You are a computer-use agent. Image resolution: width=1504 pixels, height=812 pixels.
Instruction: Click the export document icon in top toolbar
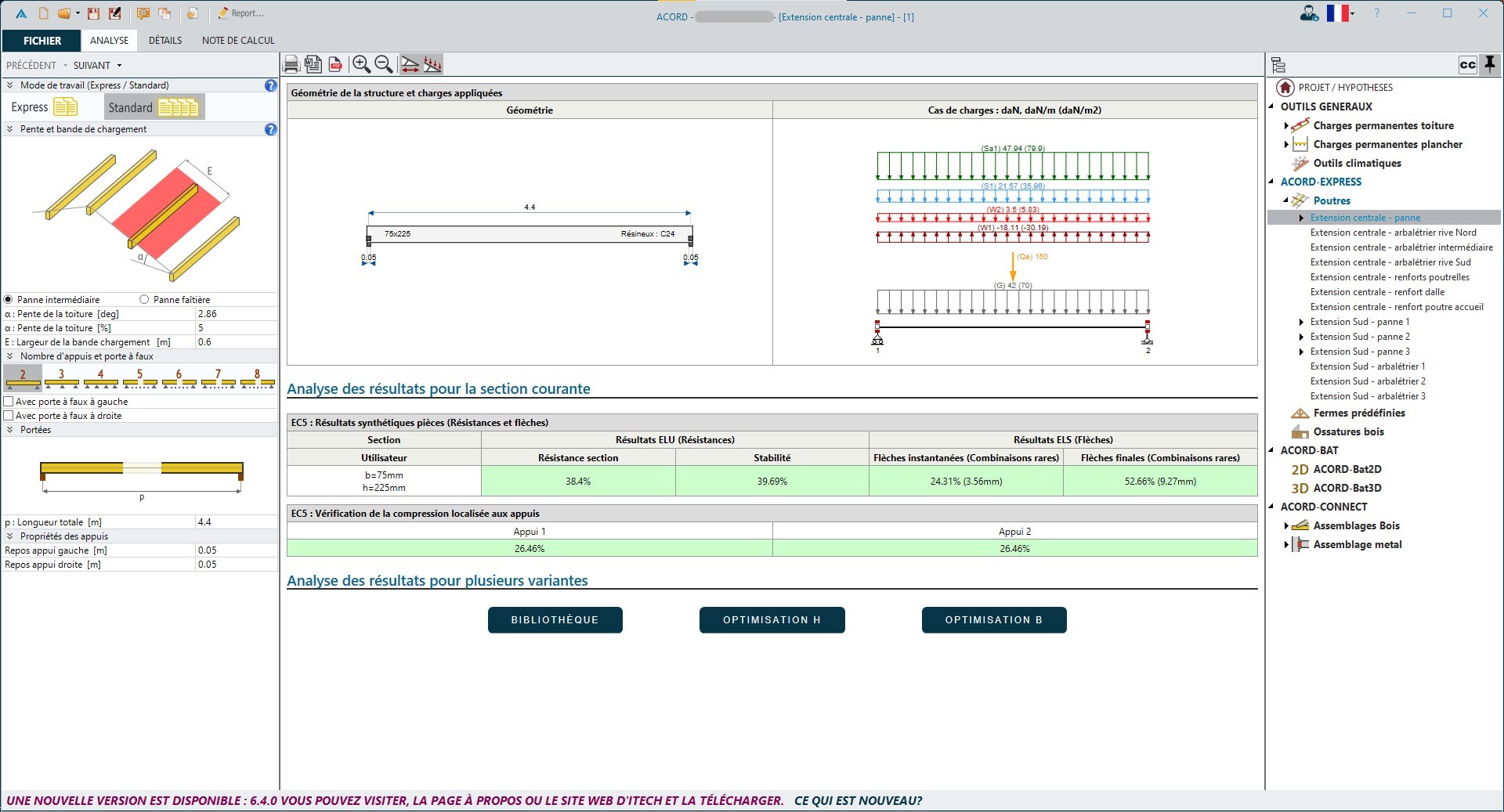192,13
